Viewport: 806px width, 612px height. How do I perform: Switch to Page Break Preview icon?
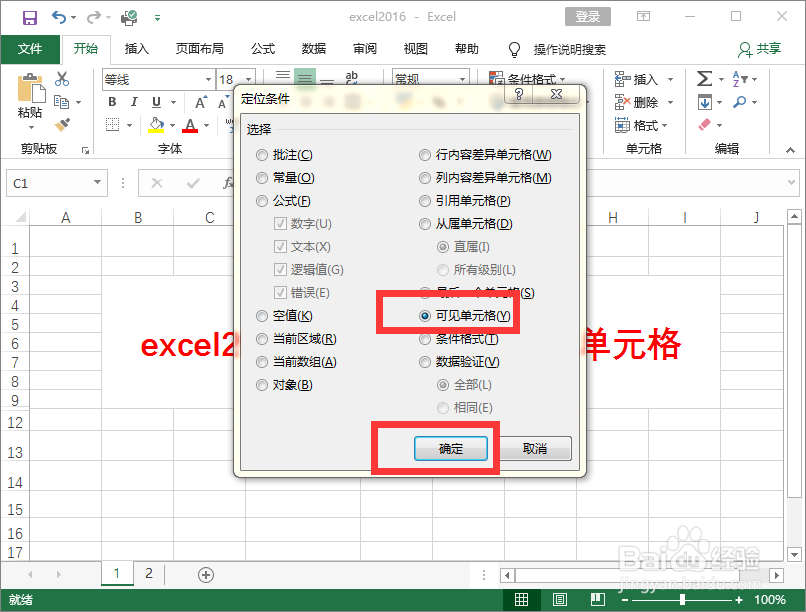[597, 599]
